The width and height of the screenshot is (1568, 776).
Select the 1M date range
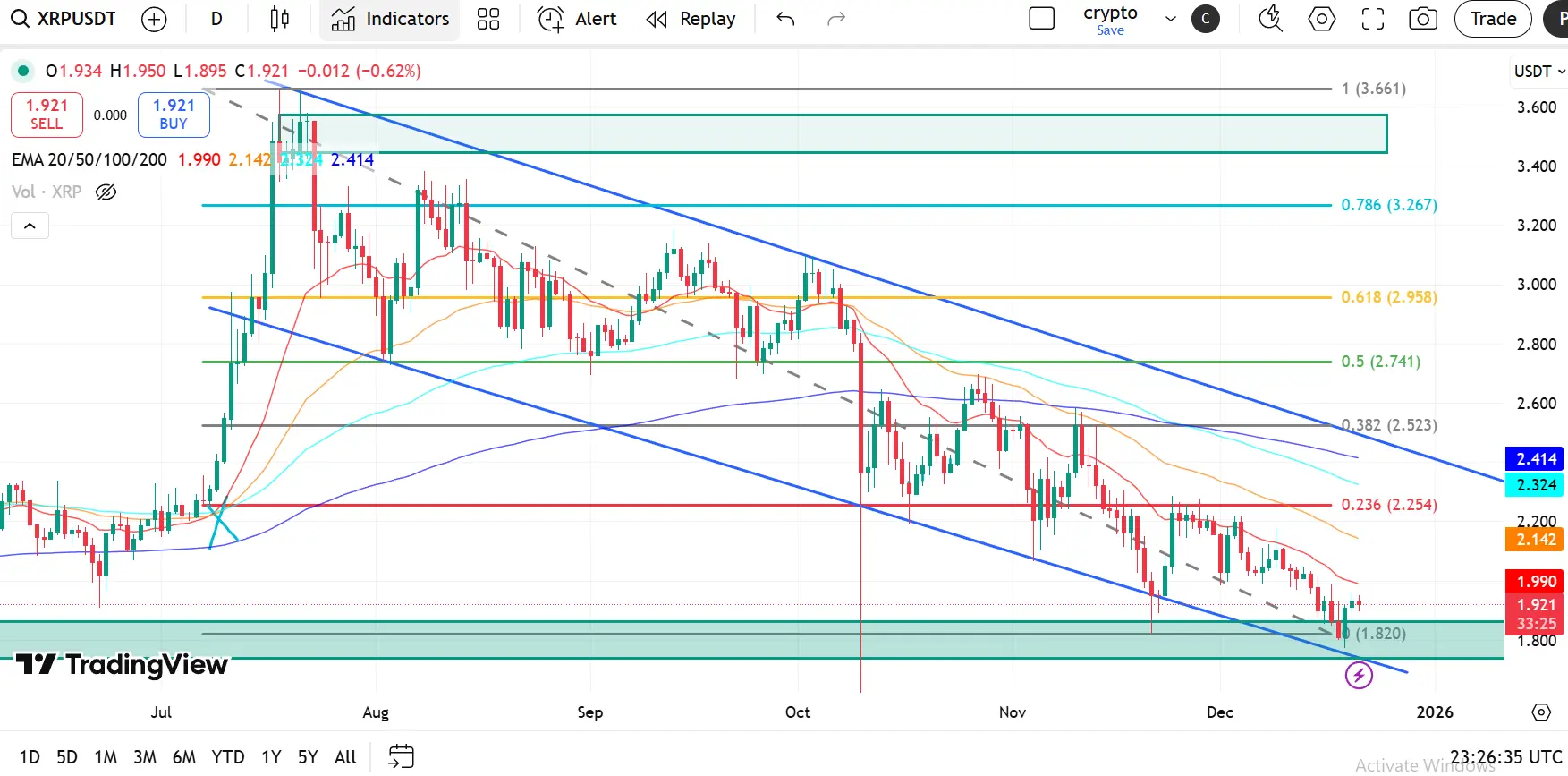(106, 757)
